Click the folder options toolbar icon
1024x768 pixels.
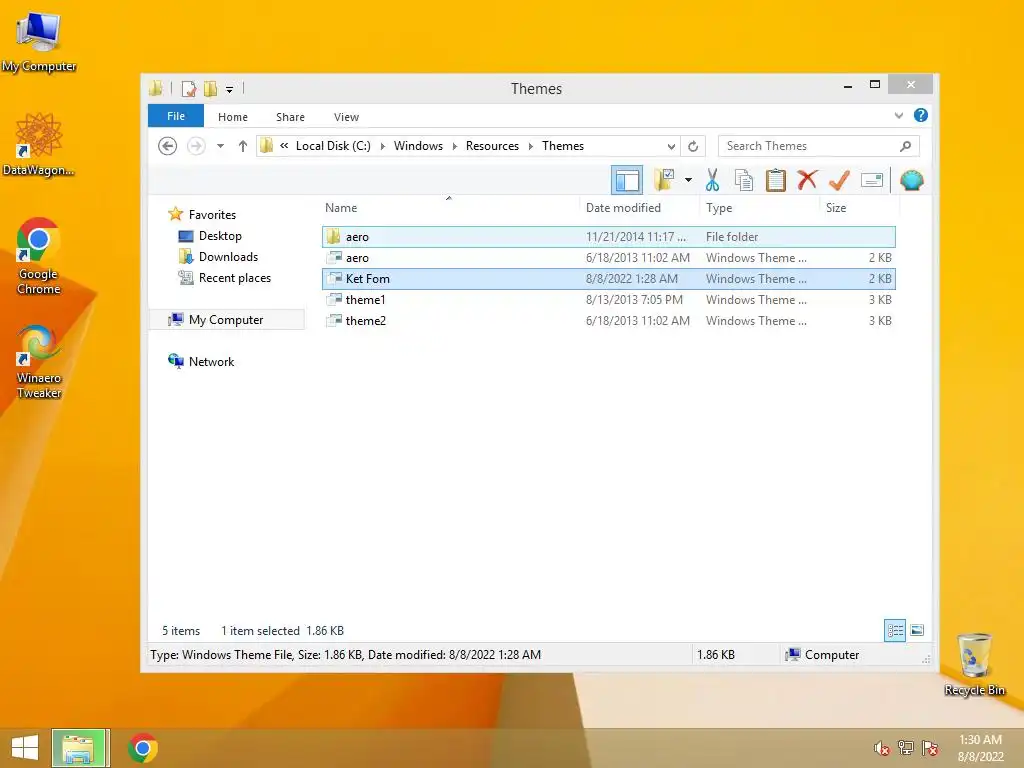click(x=664, y=180)
